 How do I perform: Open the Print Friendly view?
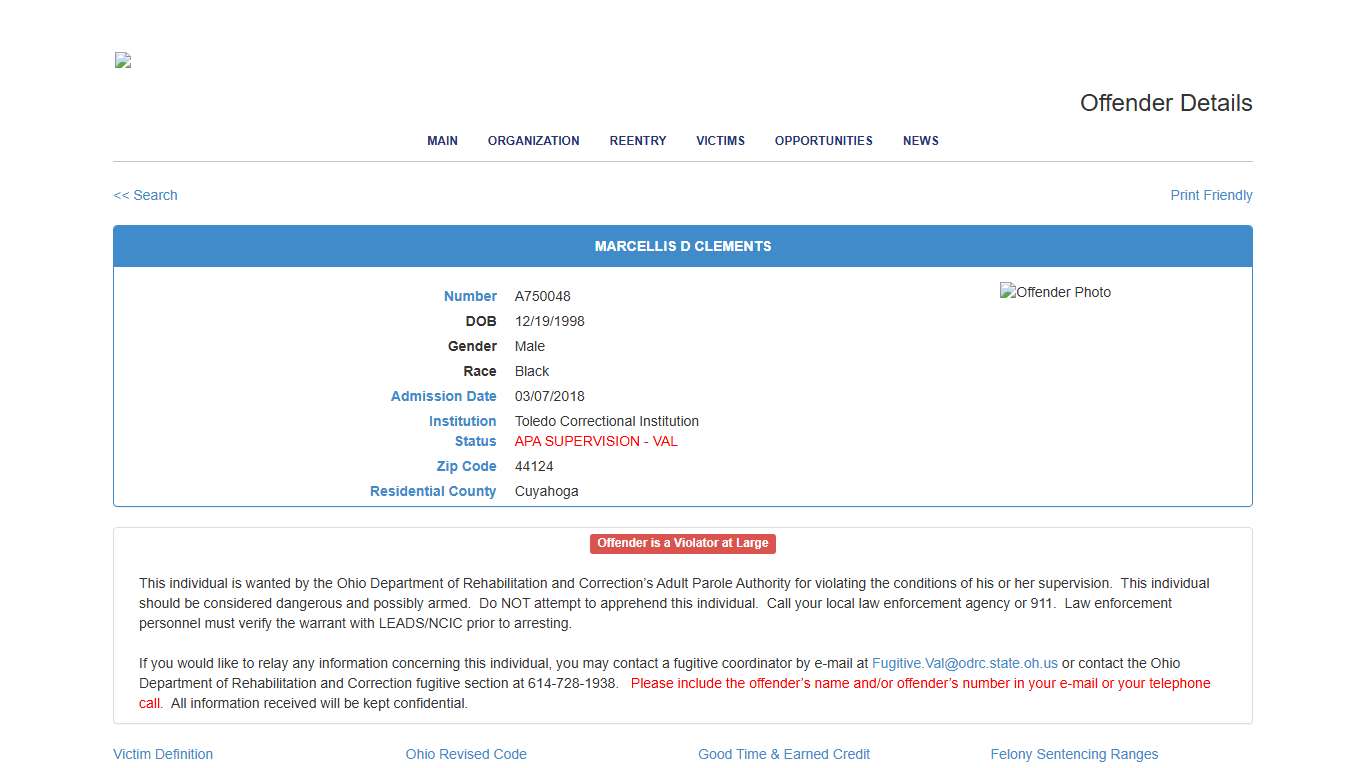pyautogui.click(x=1211, y=195)
